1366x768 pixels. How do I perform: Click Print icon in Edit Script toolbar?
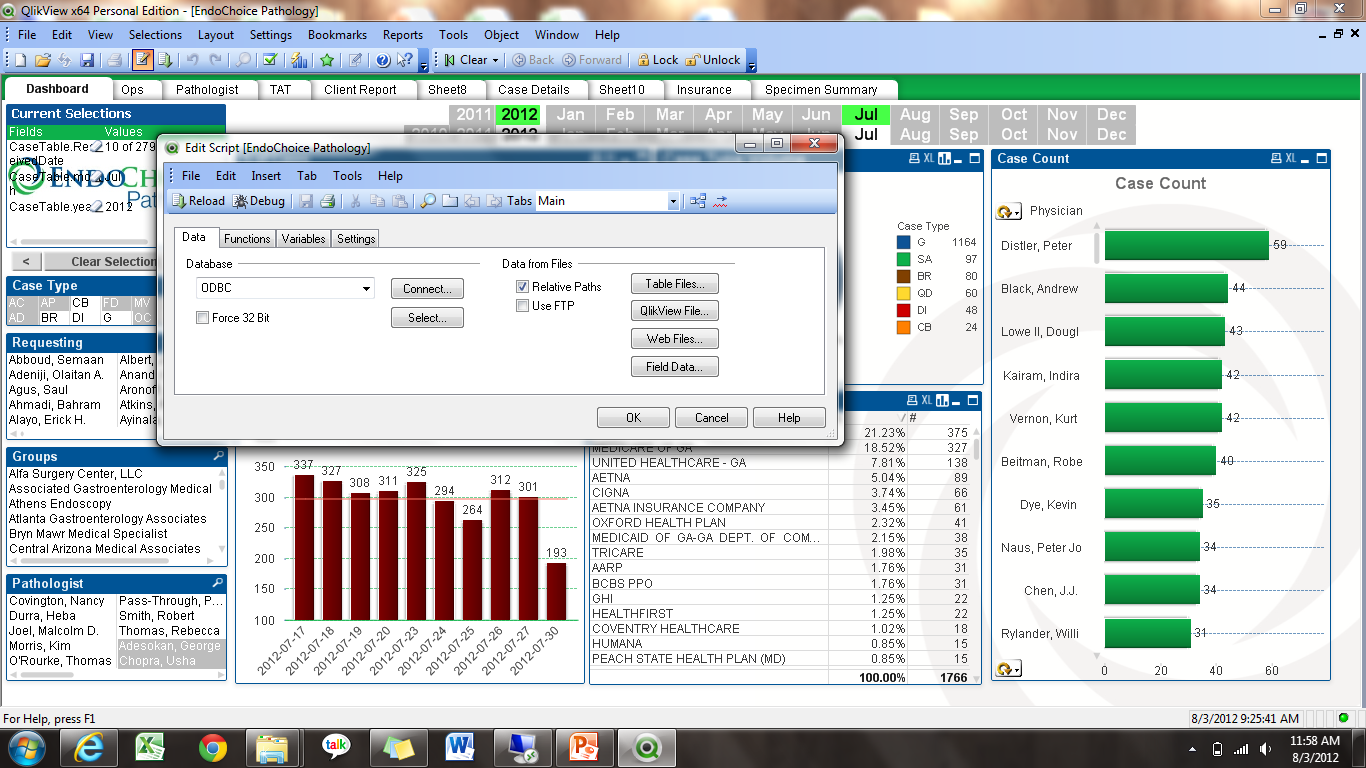click(x=327, y=201)
